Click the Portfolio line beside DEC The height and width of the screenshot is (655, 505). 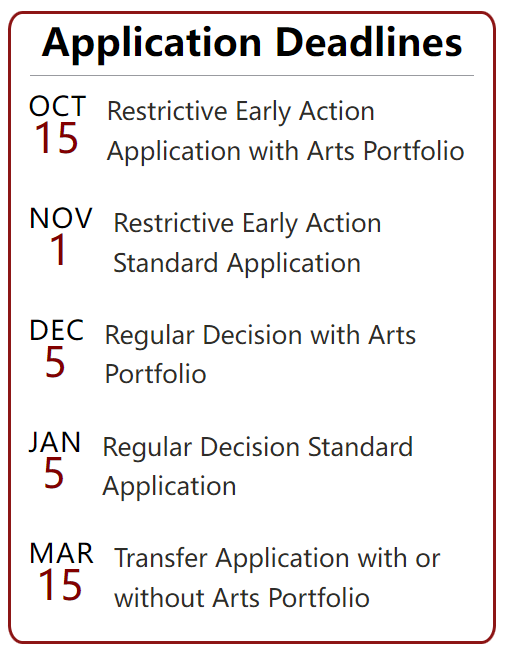(x=155, y=374)
